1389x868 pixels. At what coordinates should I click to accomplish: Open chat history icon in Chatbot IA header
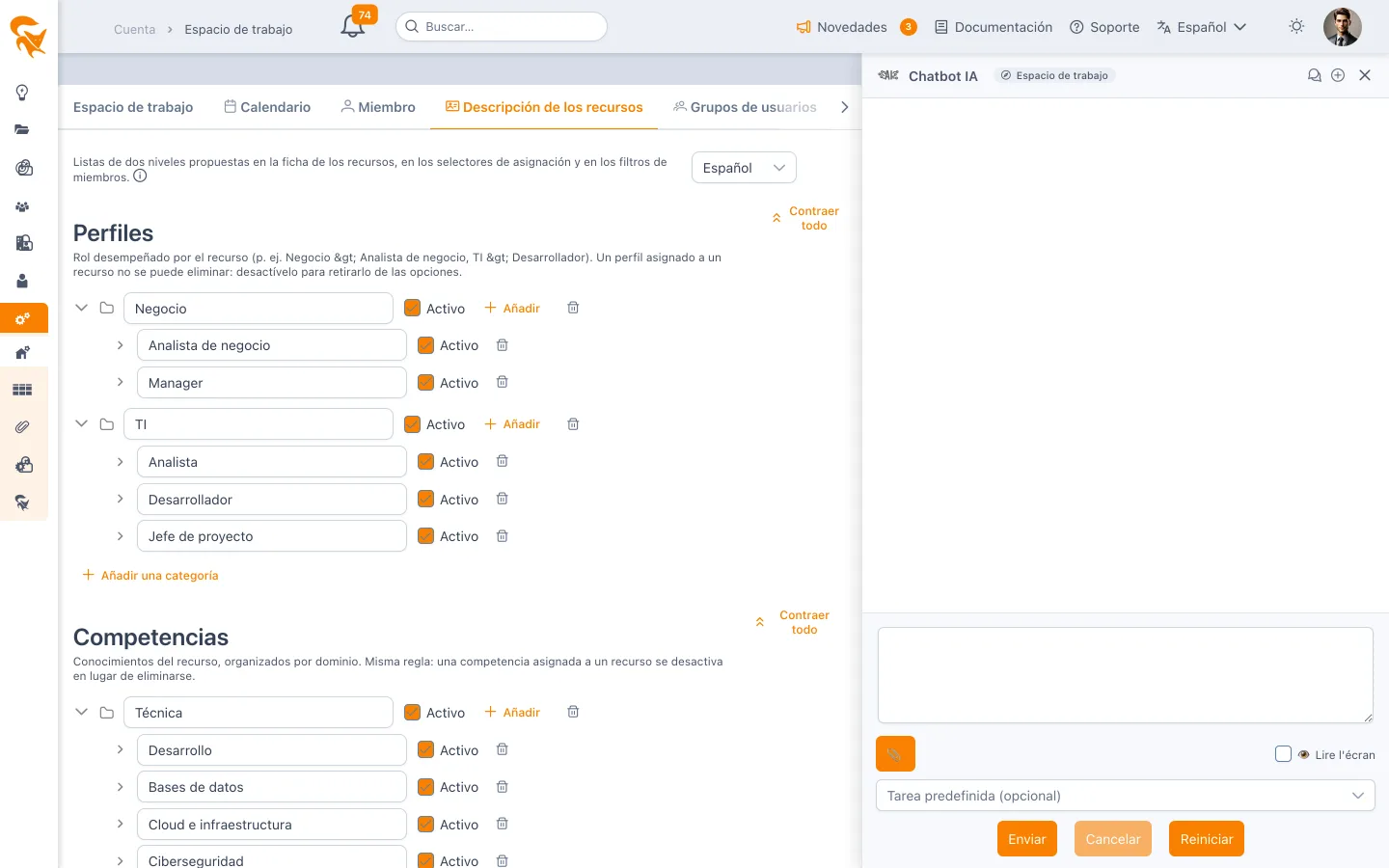[1314, 75]
